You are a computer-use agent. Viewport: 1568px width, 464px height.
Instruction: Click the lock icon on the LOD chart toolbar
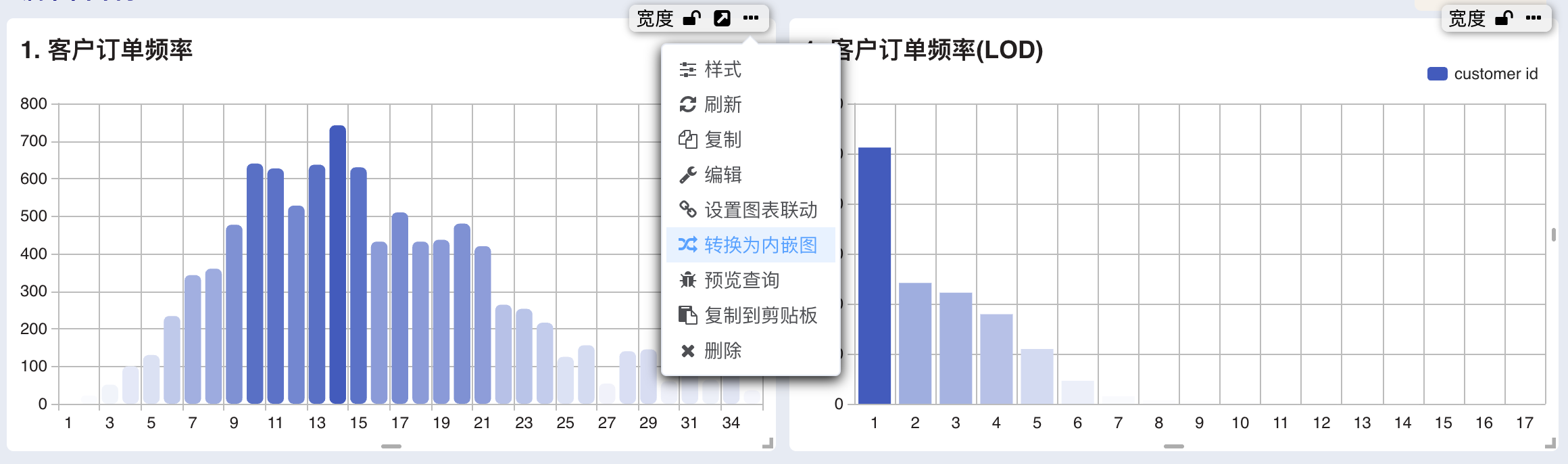[x=1503, y=18]
